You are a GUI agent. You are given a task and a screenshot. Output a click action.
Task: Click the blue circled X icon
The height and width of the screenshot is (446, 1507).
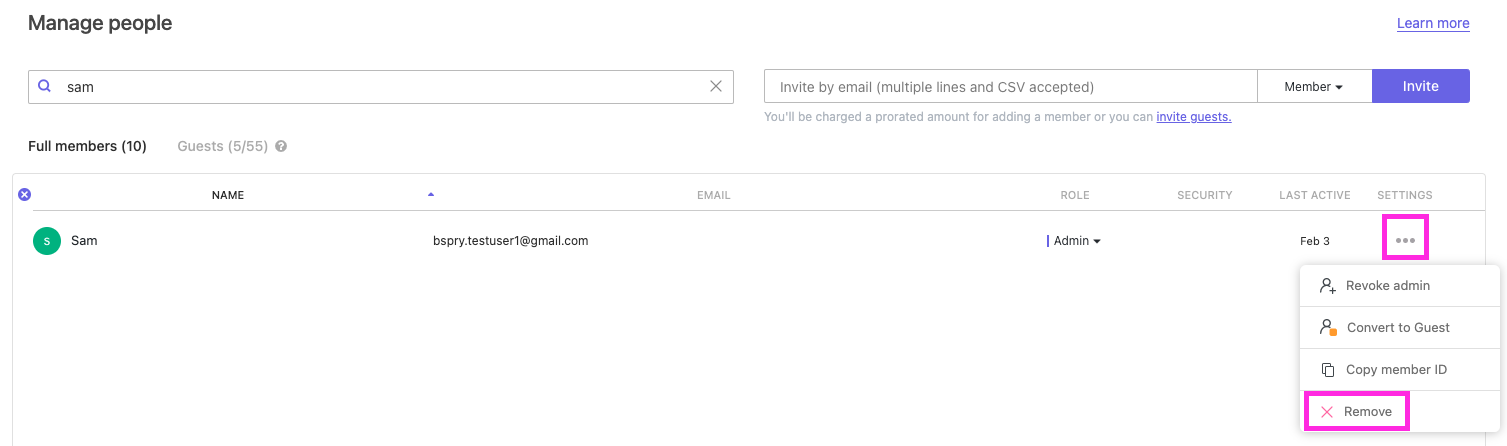pyautogui.click(x=25, y=195)
